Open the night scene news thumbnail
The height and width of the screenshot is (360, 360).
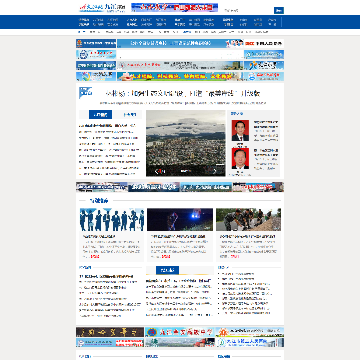pos(180,220)
